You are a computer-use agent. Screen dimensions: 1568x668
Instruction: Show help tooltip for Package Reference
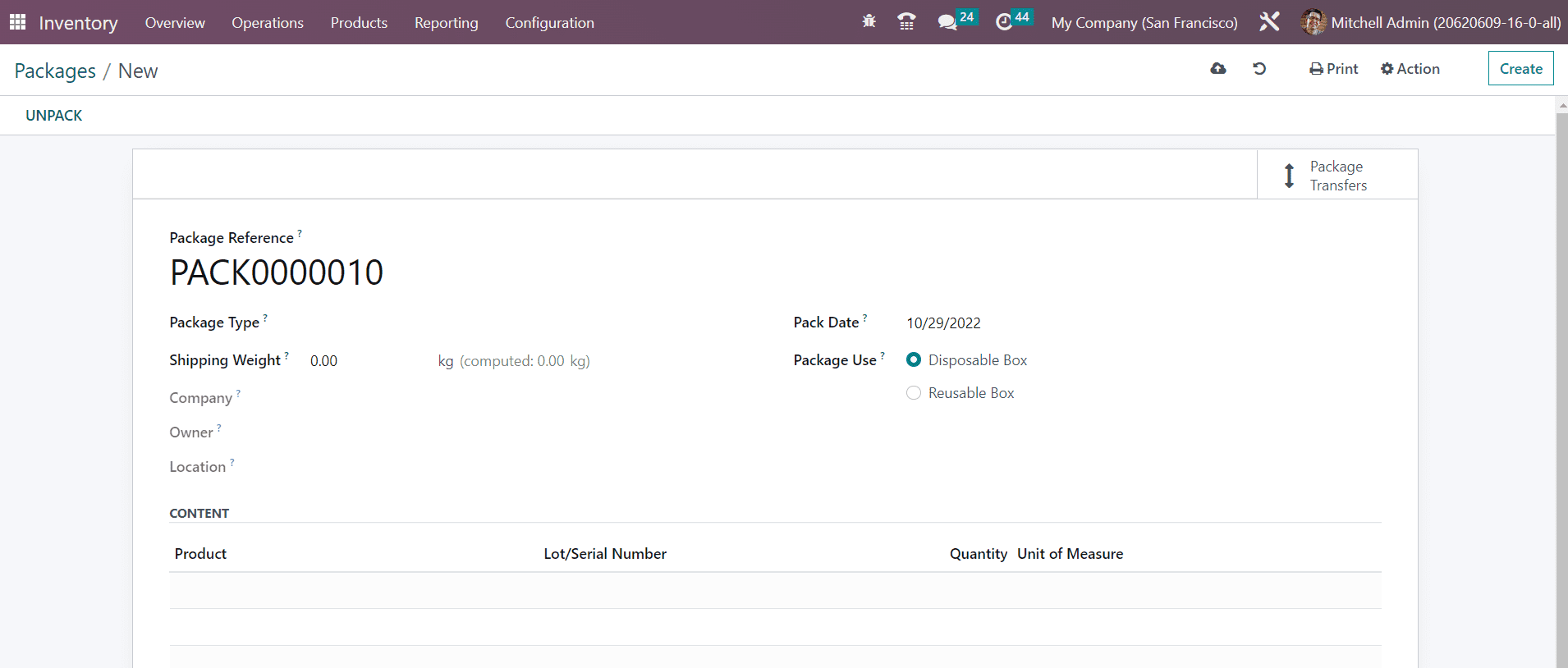(x=300, y=233)
